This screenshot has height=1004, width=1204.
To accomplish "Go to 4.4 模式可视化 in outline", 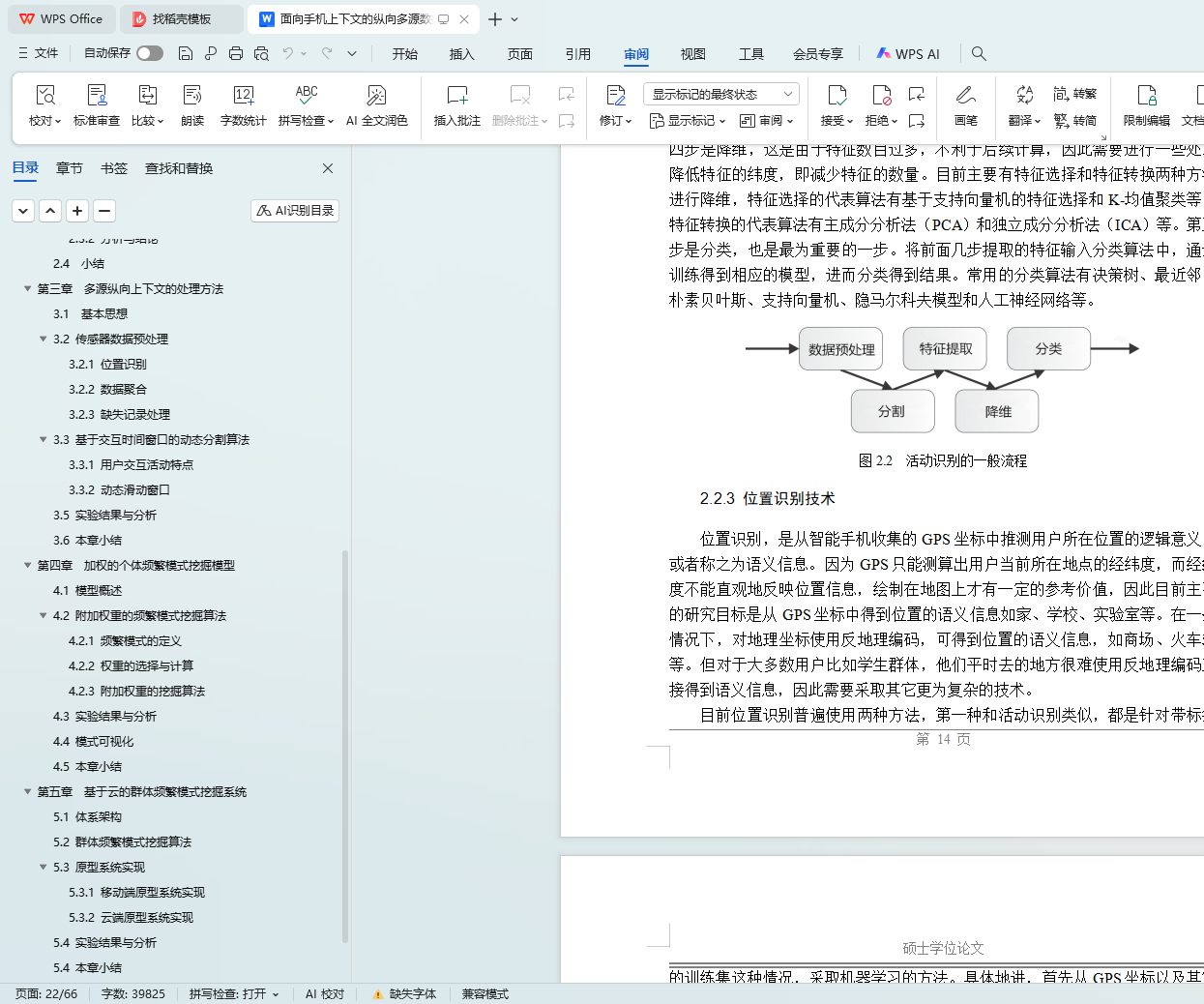I will 94,741.
